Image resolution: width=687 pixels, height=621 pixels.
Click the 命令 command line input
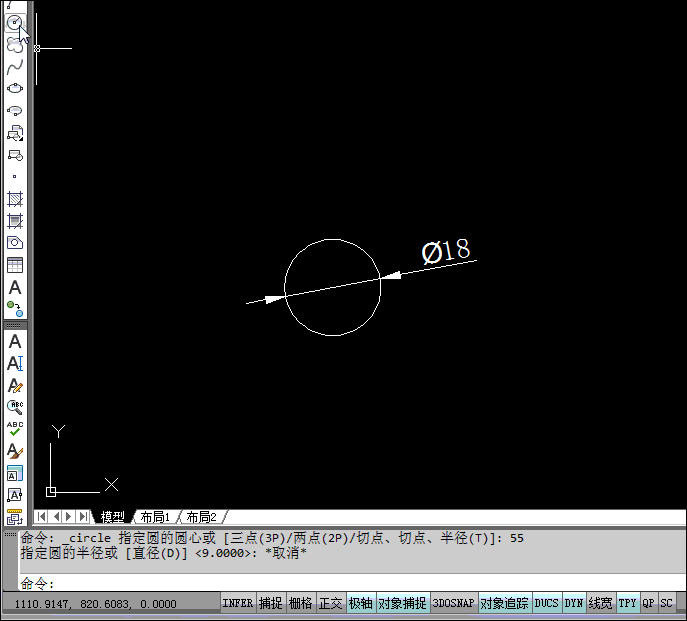tap(352, 583)
